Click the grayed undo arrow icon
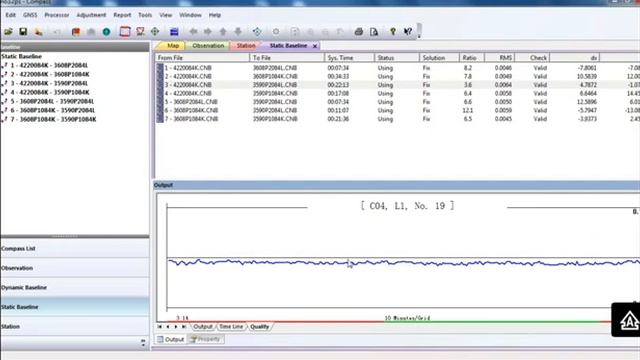640x360 pixels. pos(57,31)
